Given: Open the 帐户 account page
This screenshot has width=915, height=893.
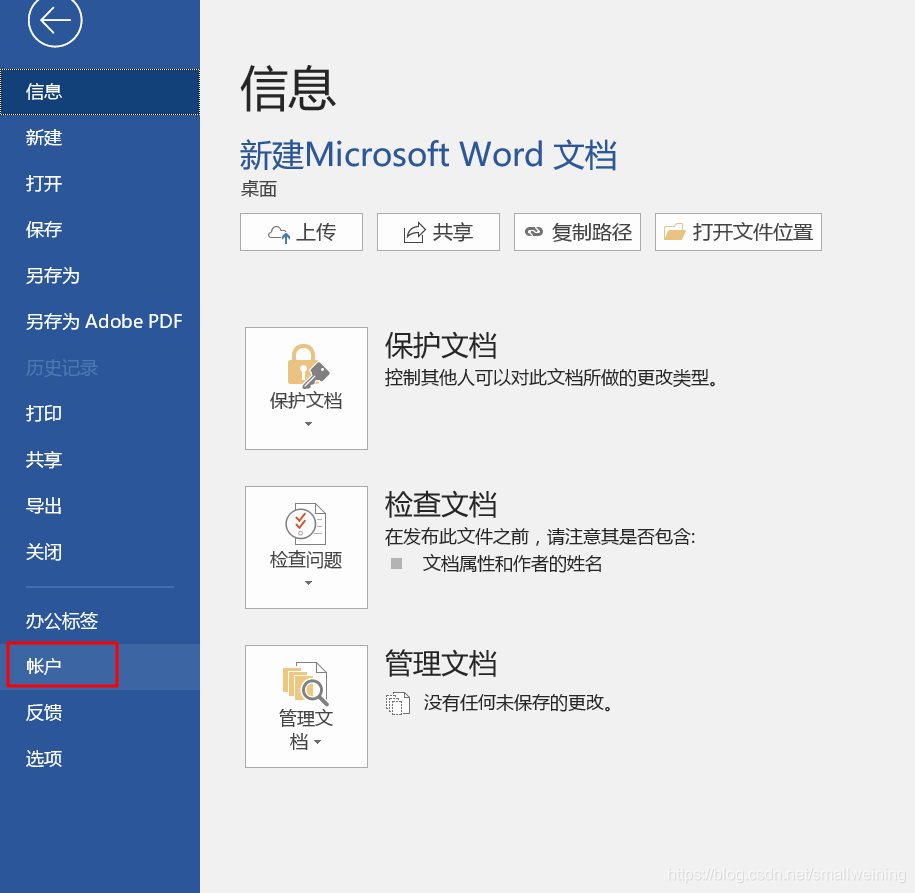Looking at the screenshot, I should 100,667.
